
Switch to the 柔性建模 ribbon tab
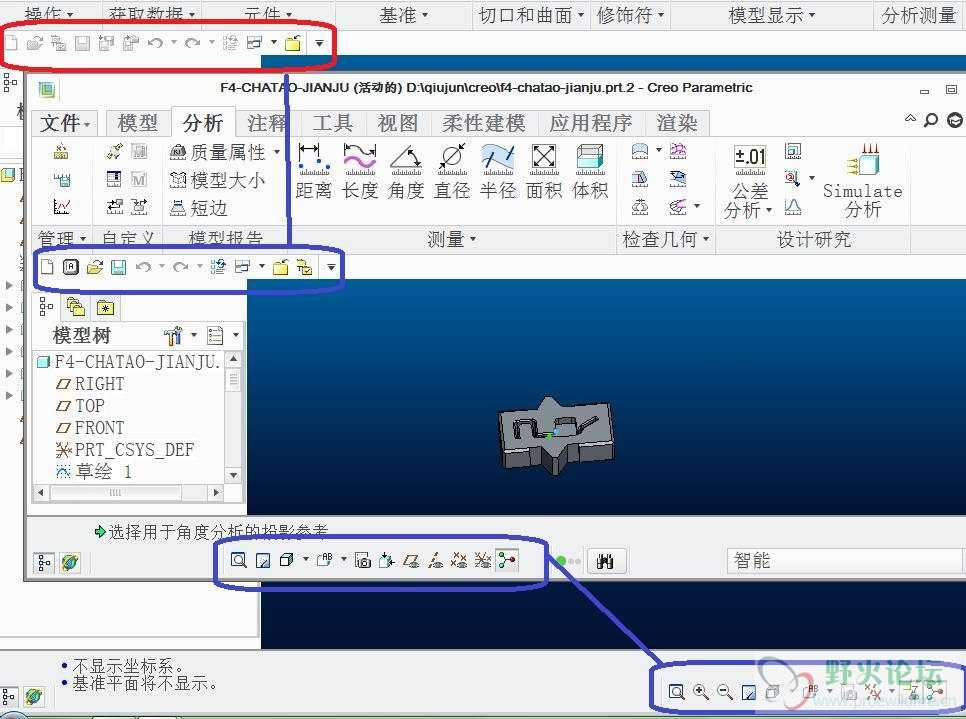[484, 123]
